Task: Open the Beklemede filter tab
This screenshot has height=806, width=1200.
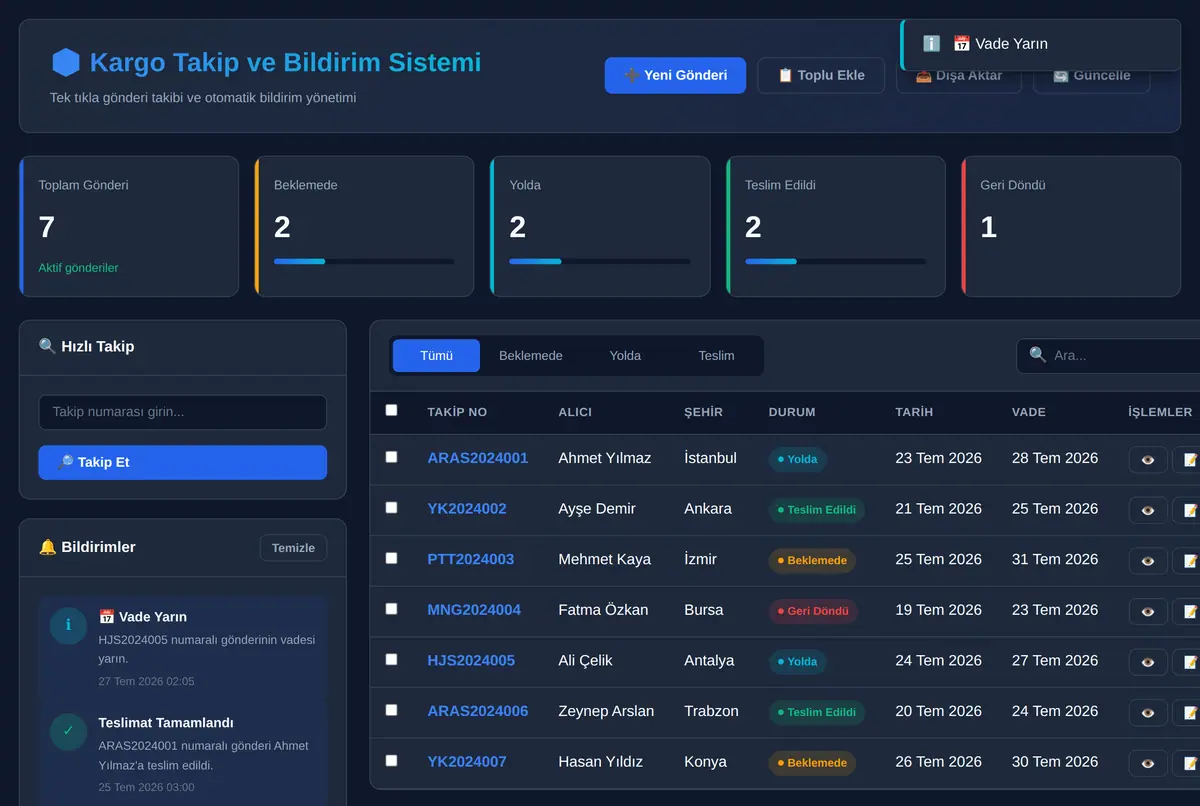Action: coord(531,356)
